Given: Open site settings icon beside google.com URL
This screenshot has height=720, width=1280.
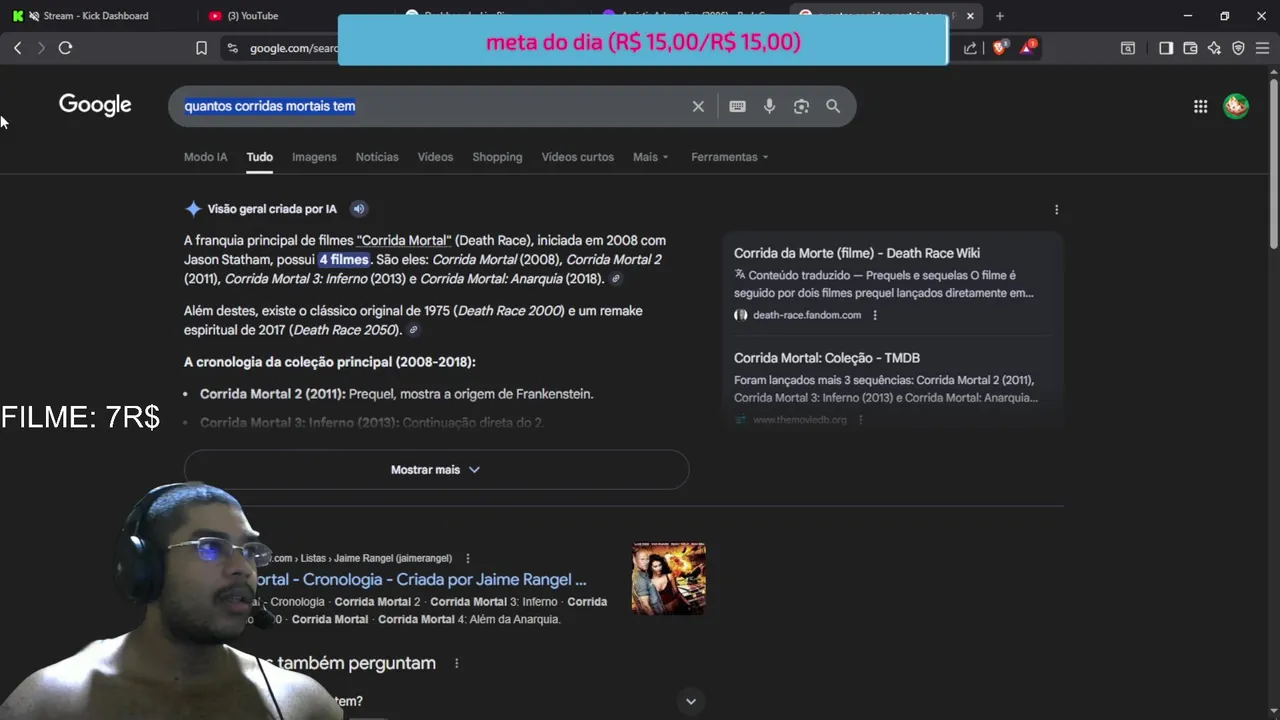Looking at the screenshot, I should (232, 48).
